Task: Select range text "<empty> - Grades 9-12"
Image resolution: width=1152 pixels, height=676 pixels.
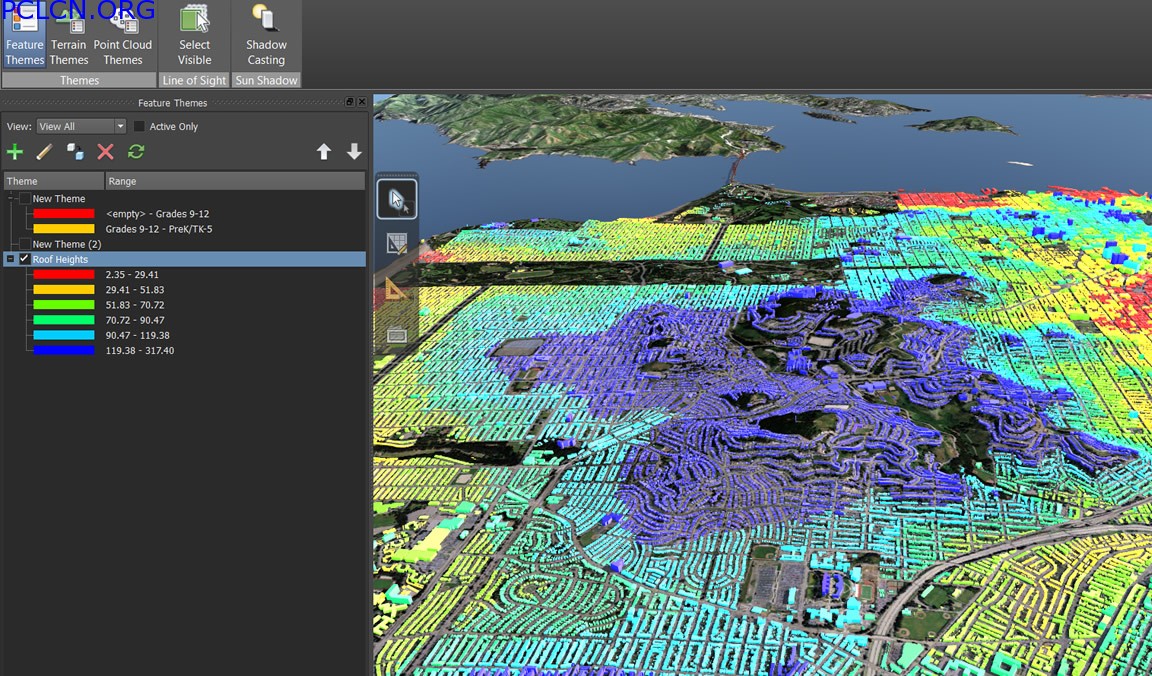Action: click(158, 214)
